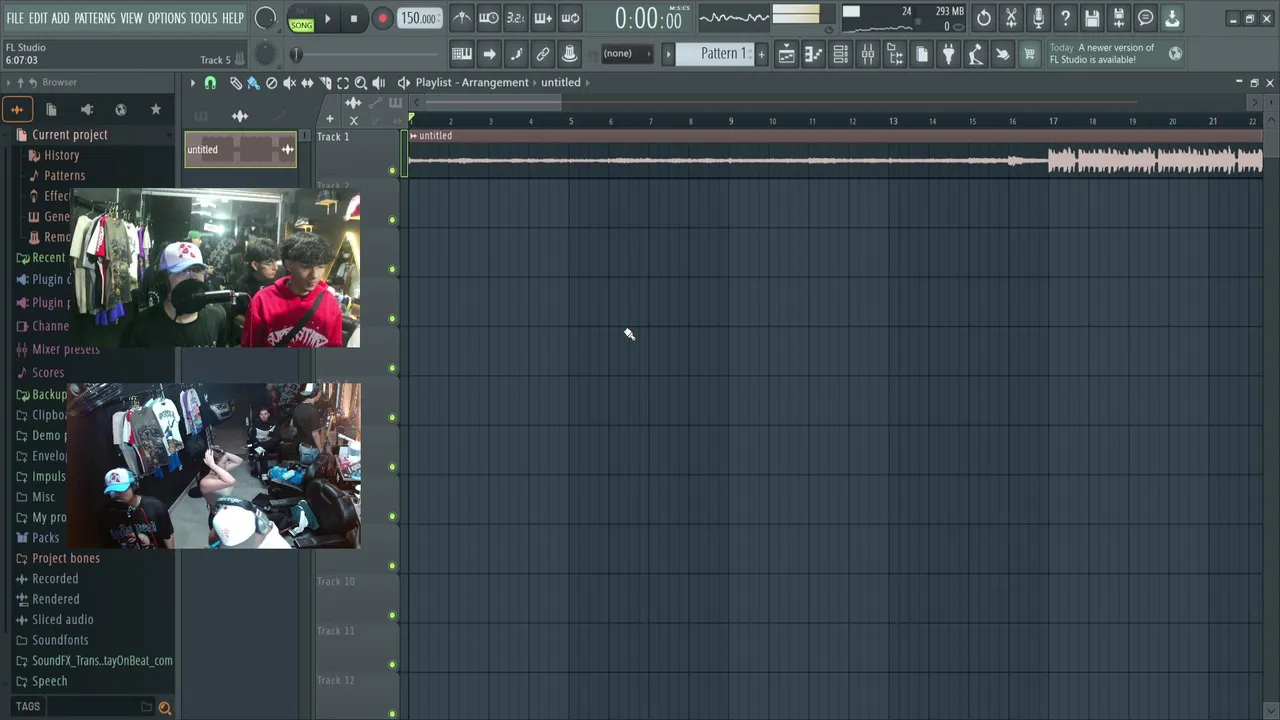The height and width of the screenshot is (720, 1280).
Task: Select the Delete tool in playlist
Action: [x=271, y=83]
